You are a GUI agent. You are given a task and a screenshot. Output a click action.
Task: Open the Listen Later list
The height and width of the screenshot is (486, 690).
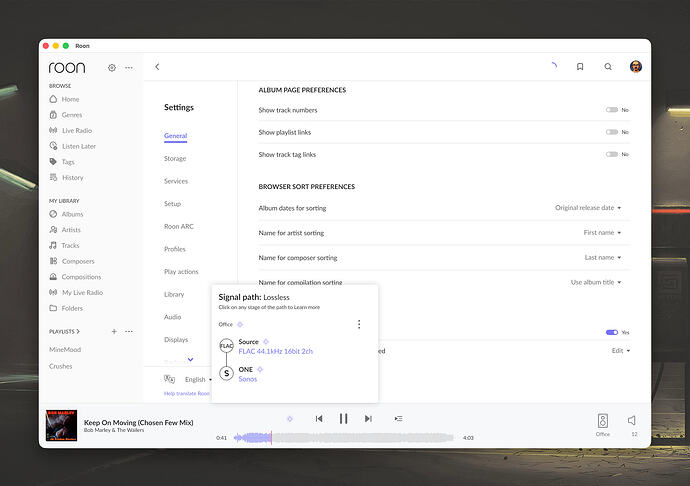click(72, 146)
